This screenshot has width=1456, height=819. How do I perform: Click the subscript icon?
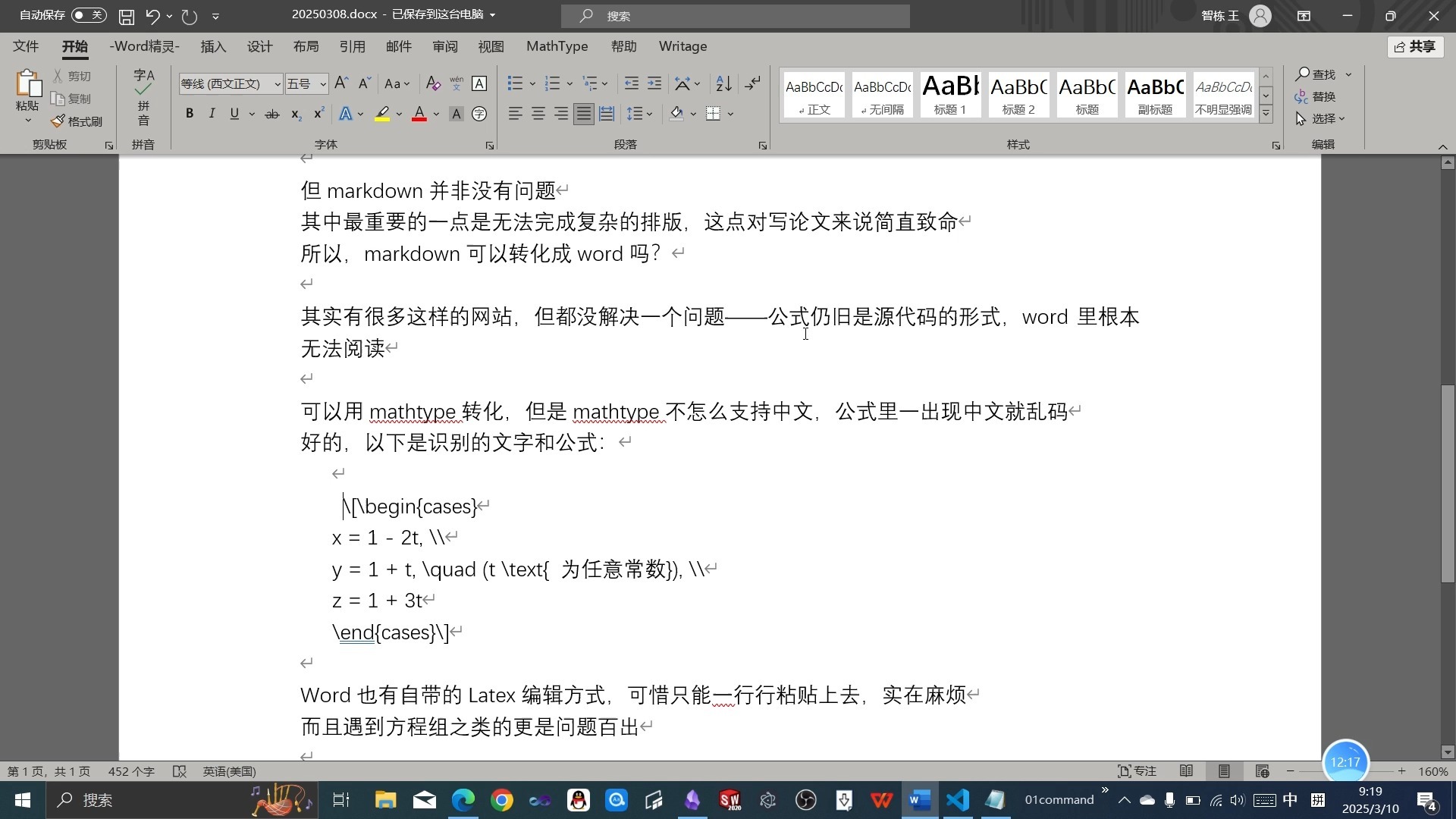click(x=296, y=115)
